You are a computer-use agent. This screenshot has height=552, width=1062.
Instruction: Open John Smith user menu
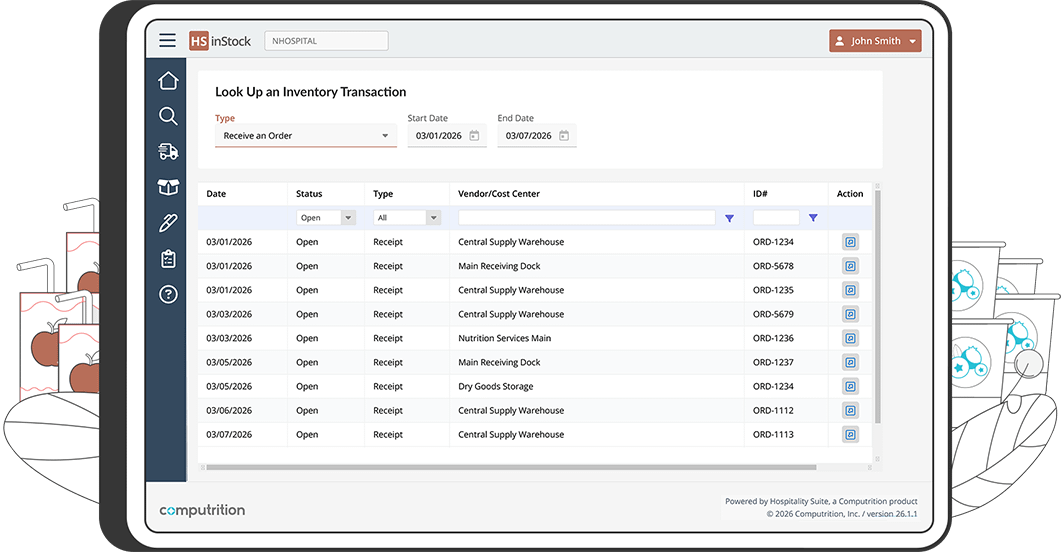point(875,41)
